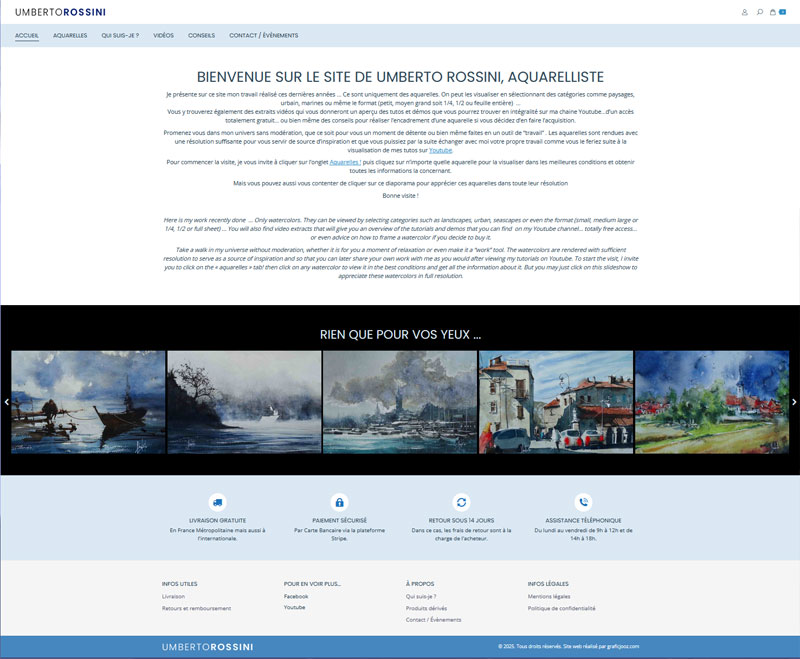The width and height of the screenshot is (800, 659).
Task: Click the Umberto Rossini header logo
Action: coord(60,12)
